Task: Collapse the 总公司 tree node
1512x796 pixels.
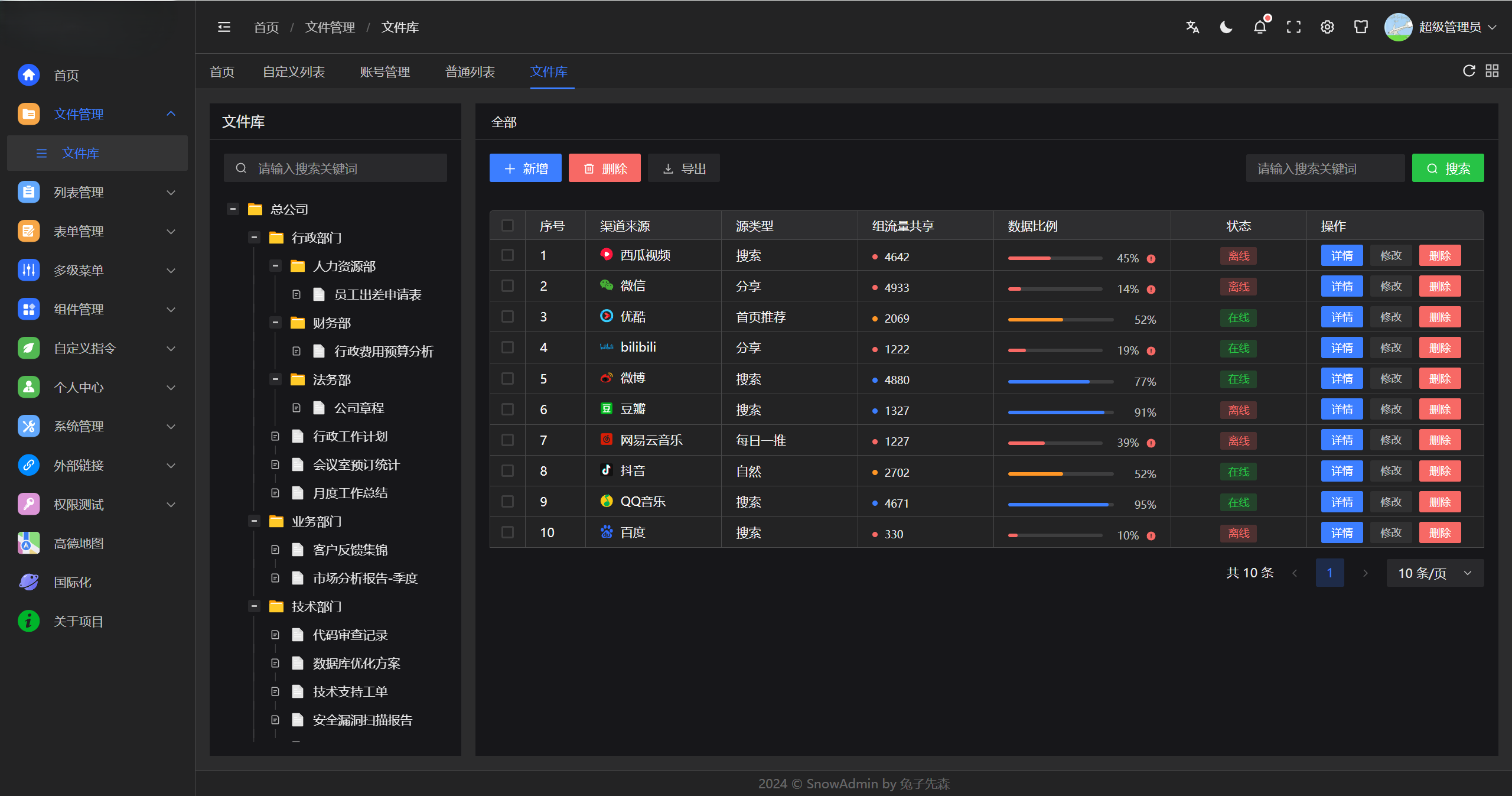Action: point(233,209)
